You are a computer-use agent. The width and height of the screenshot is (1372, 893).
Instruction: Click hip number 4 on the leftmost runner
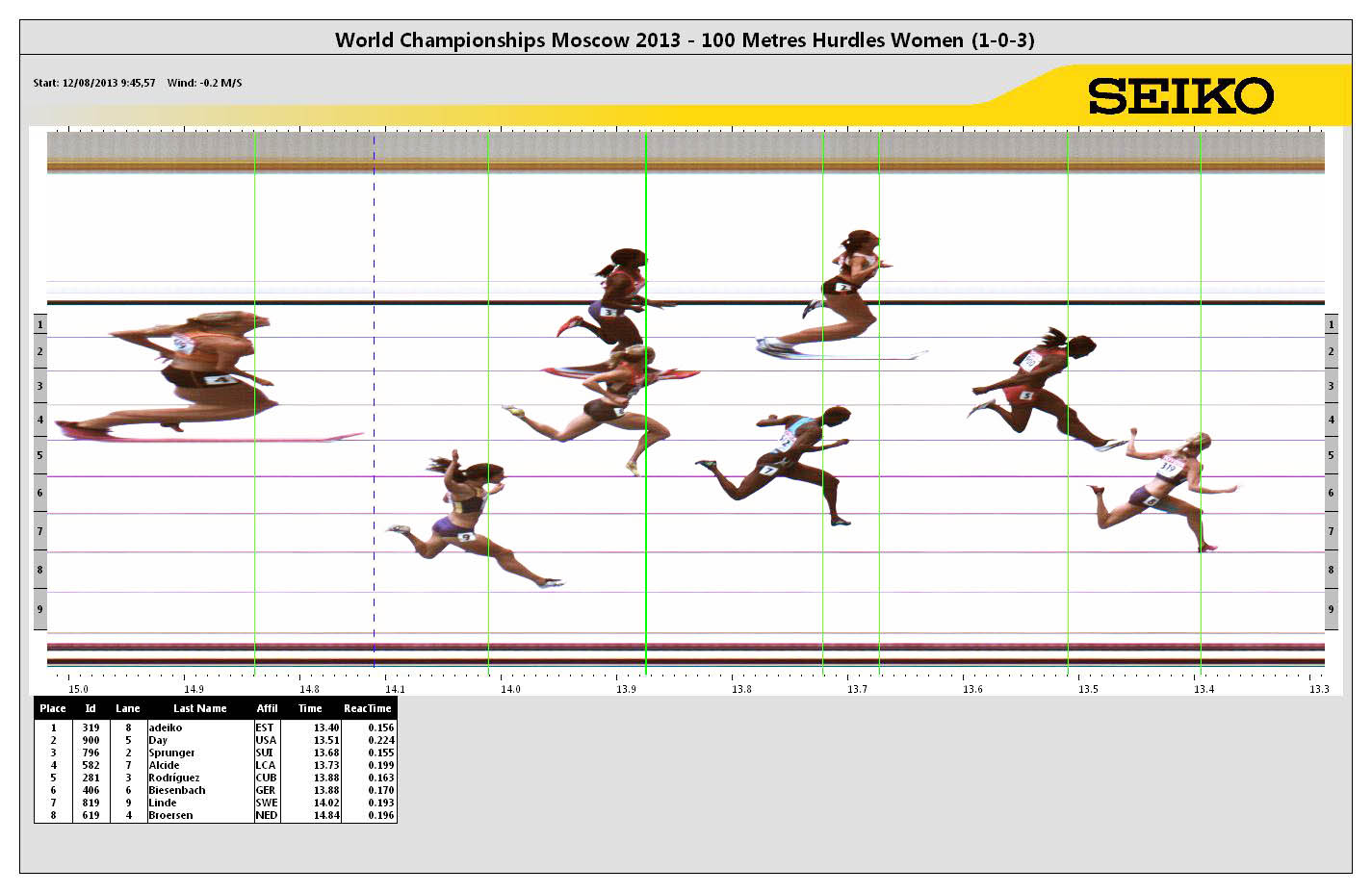(223, 380)
